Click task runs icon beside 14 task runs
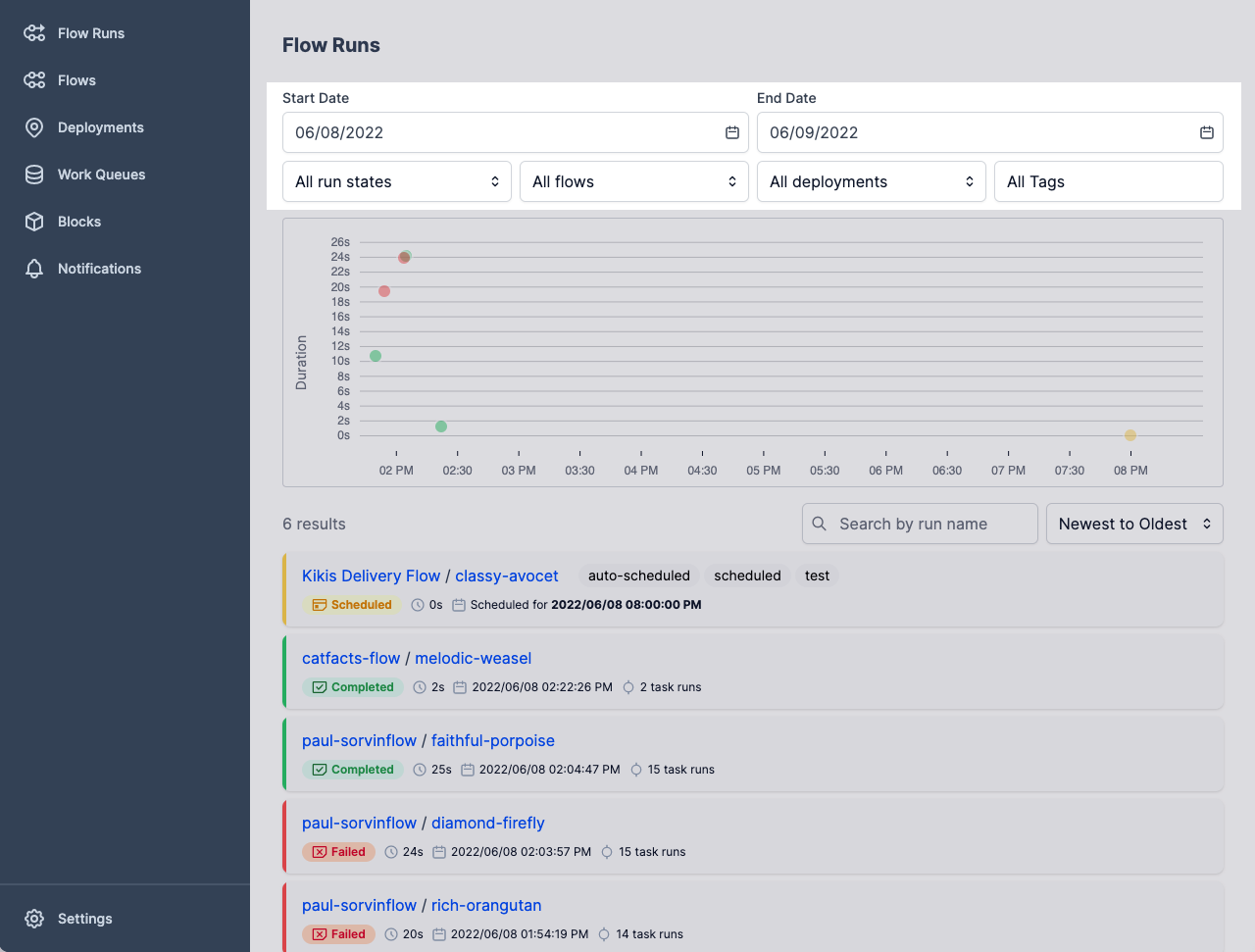 coord(604,934)
